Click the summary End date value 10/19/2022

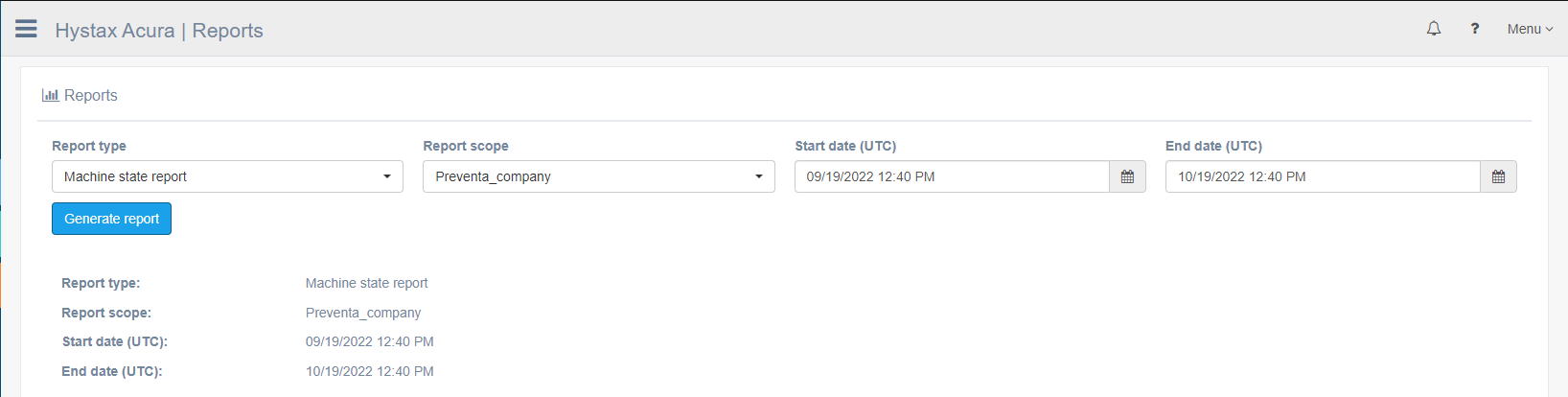tap(369, 371)
